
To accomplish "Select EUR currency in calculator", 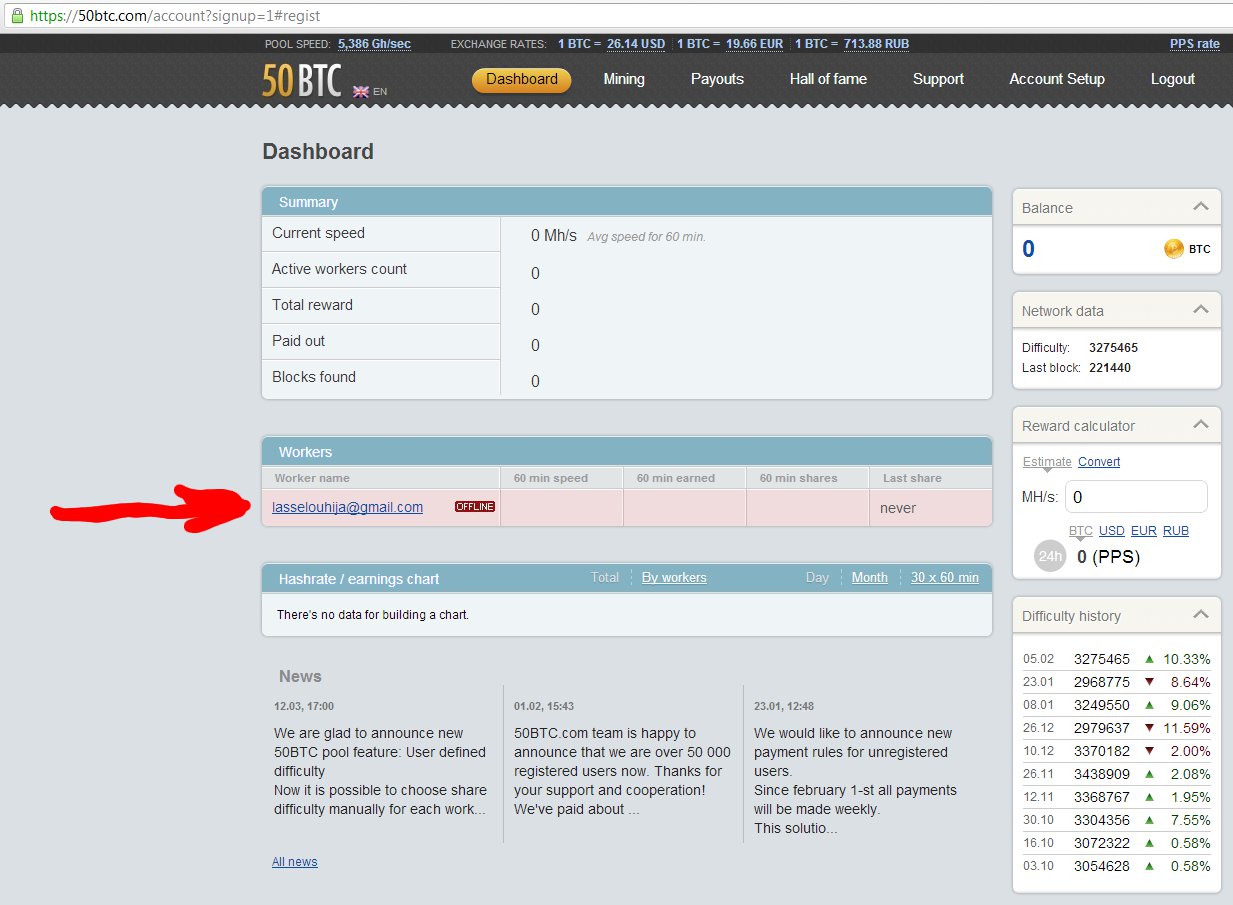I will pos(1144,531).
